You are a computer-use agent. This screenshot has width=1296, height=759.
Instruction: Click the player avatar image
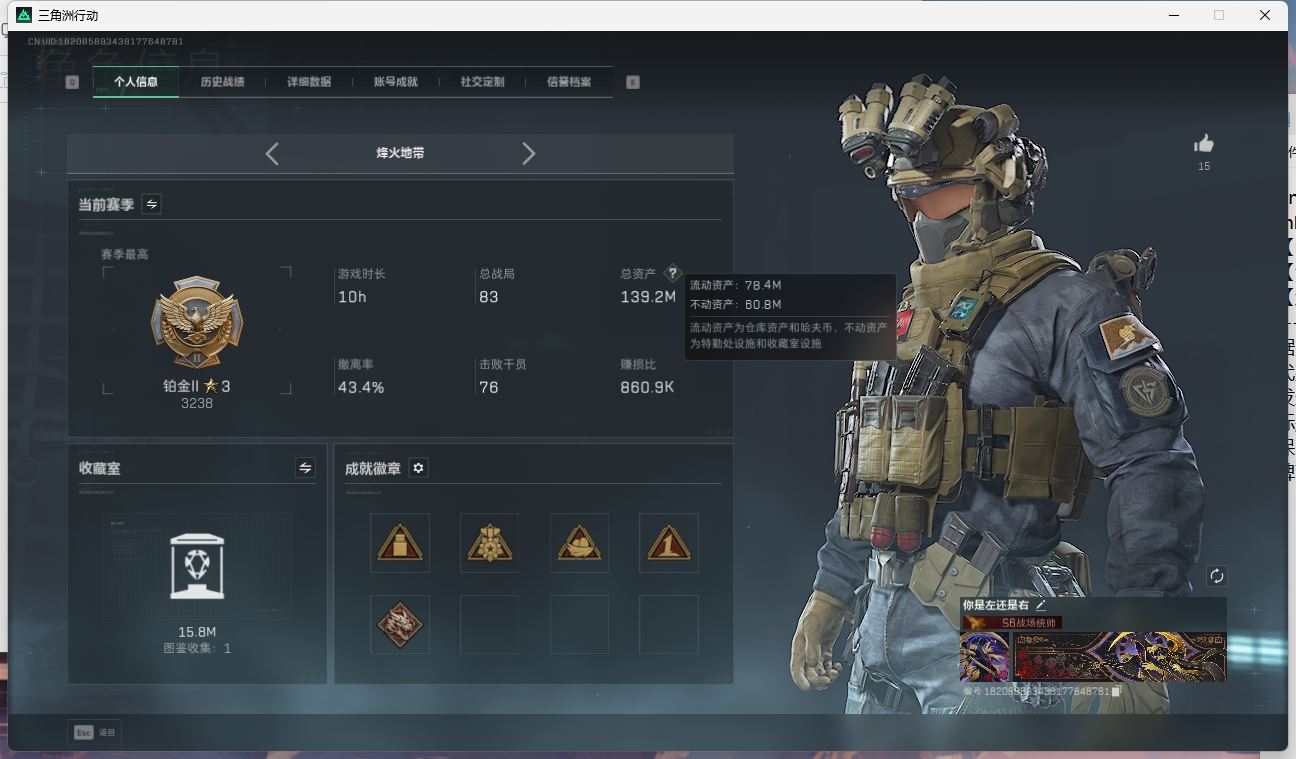(984, 657)
